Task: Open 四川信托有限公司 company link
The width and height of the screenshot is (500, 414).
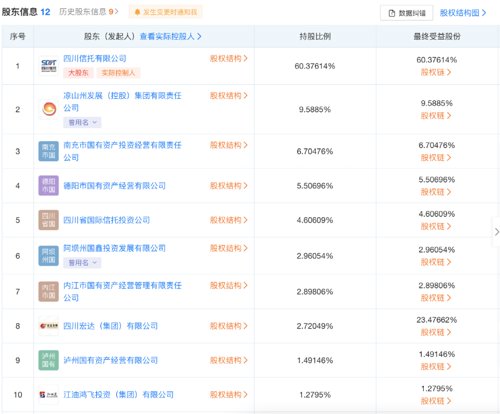Action: click(95, 59)
